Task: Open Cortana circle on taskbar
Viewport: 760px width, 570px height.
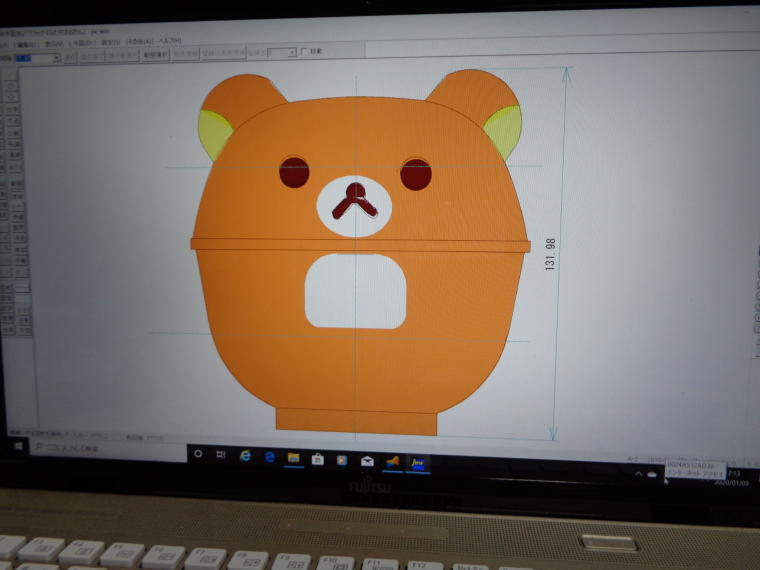Action: [198, 454]
